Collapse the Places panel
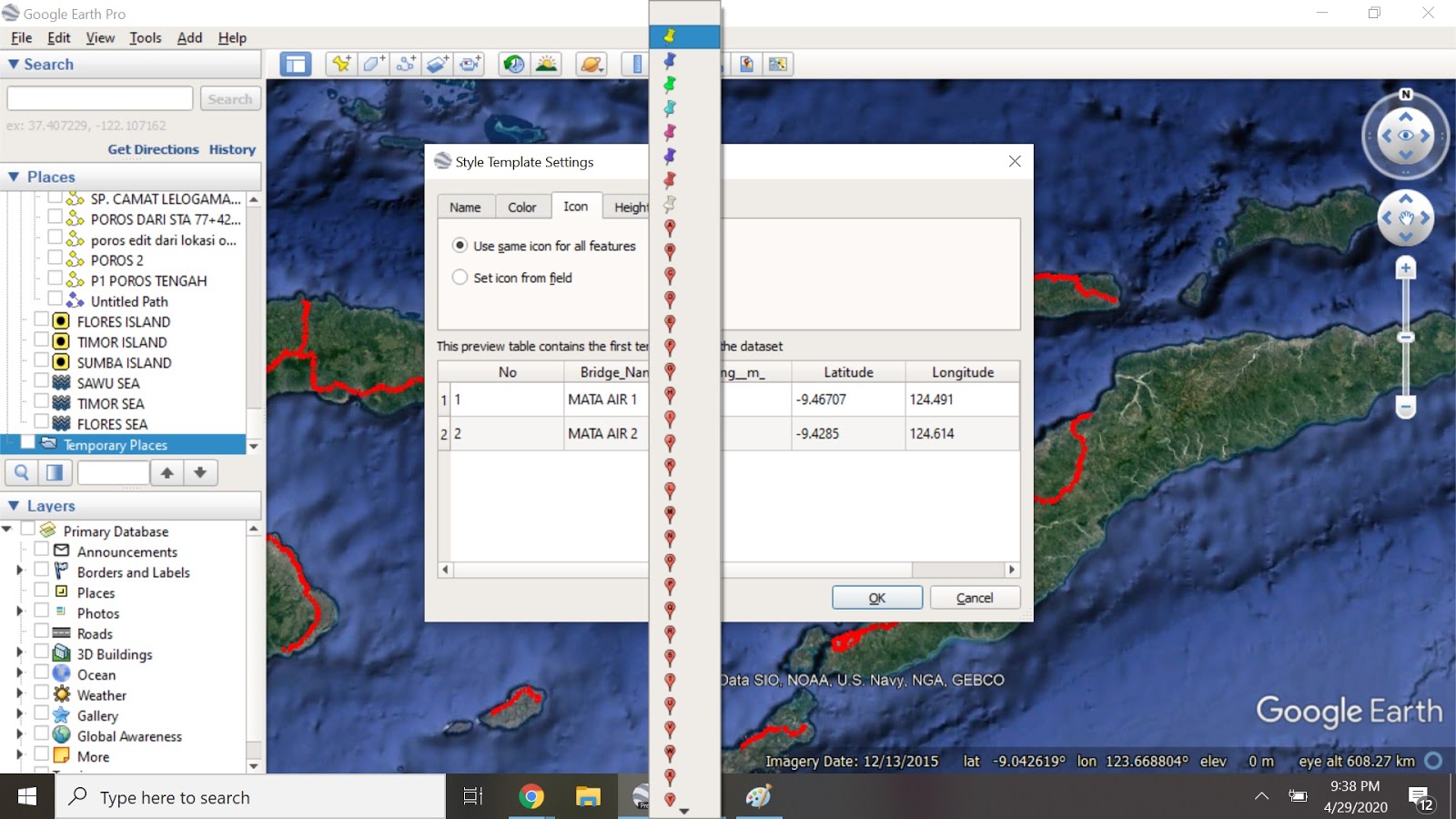1456x819 pixels. (14, 177)
